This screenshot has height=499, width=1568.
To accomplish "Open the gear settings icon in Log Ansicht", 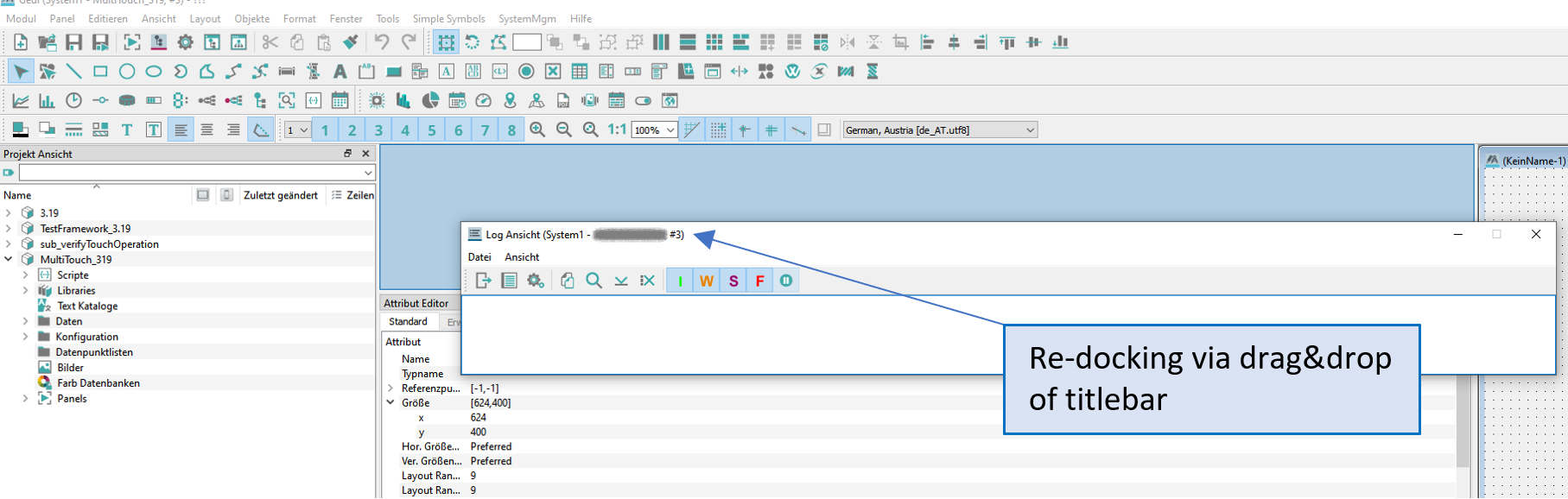I will 536,281.
